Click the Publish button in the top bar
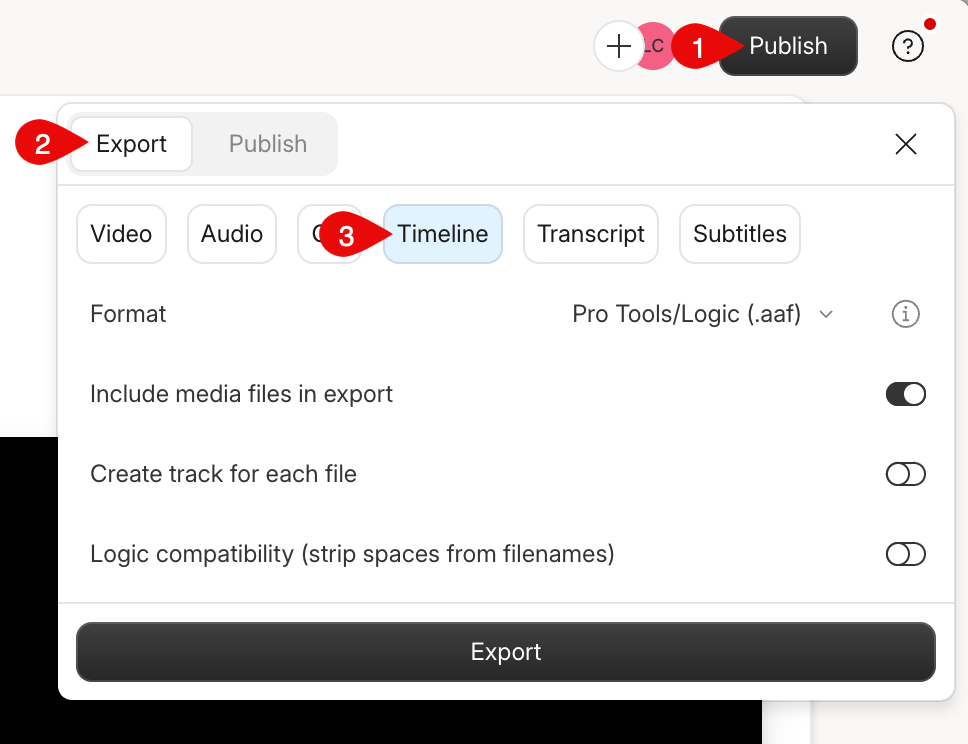 (x=787, y=45)
